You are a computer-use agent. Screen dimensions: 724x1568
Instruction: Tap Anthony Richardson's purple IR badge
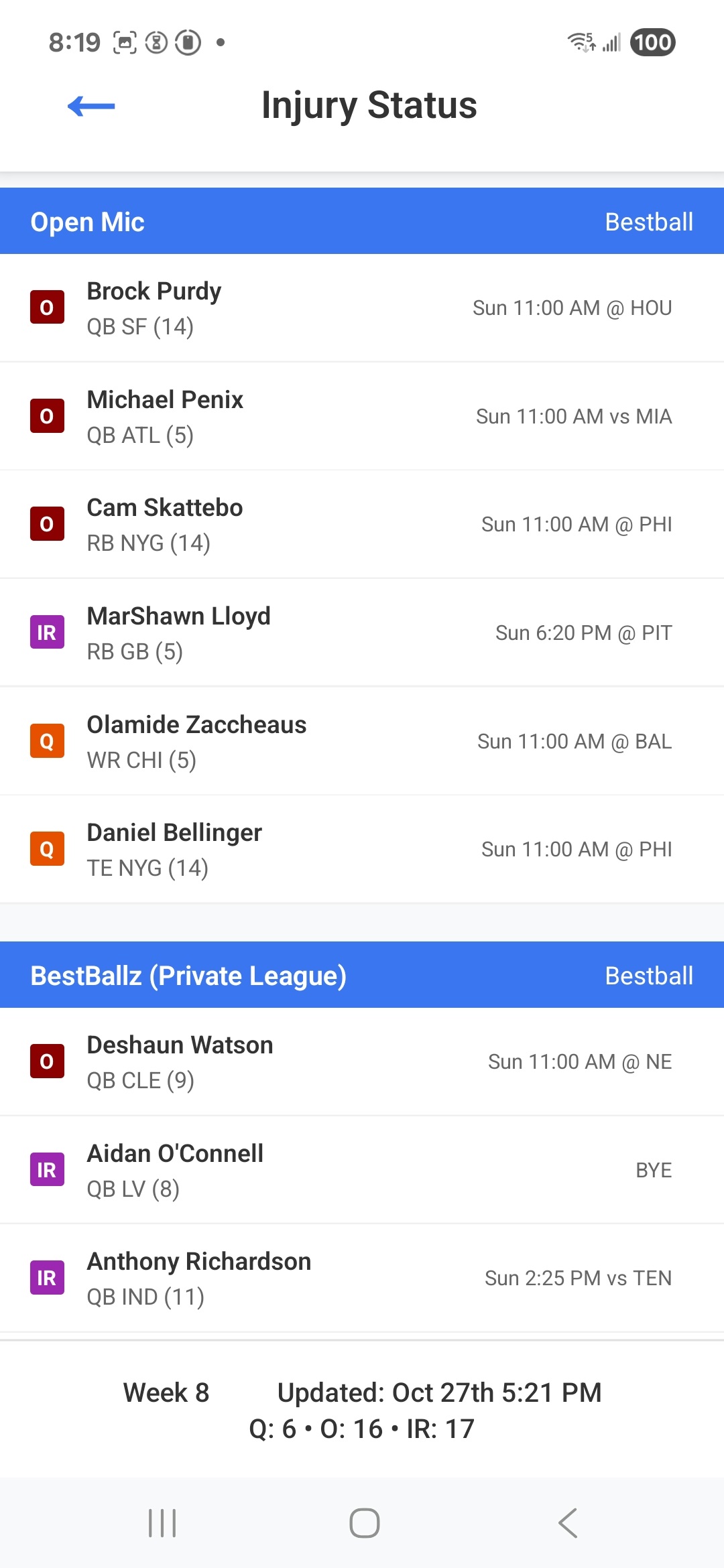(47, 1278)
